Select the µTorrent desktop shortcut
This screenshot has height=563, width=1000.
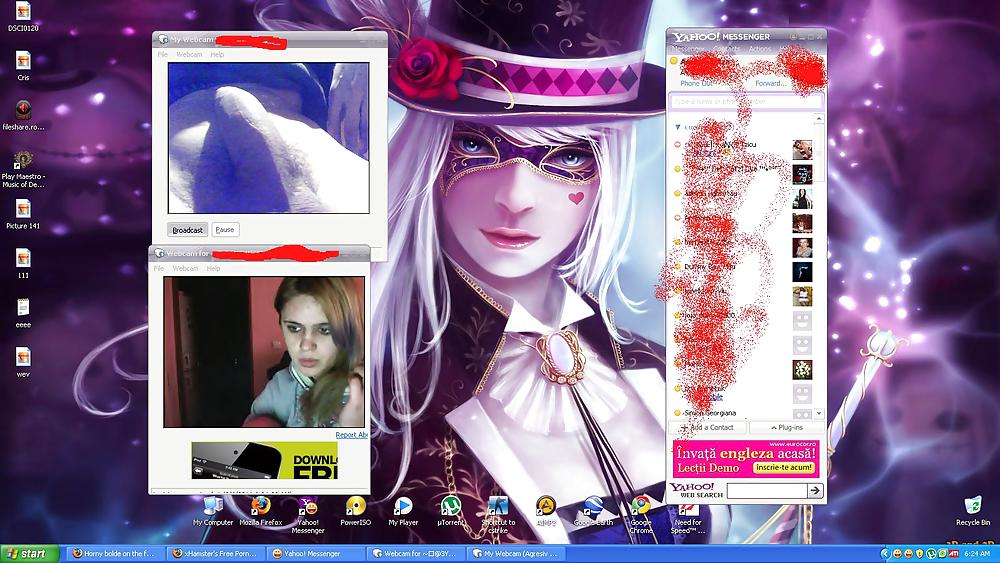pyautogui.click(x=450, y=511)
